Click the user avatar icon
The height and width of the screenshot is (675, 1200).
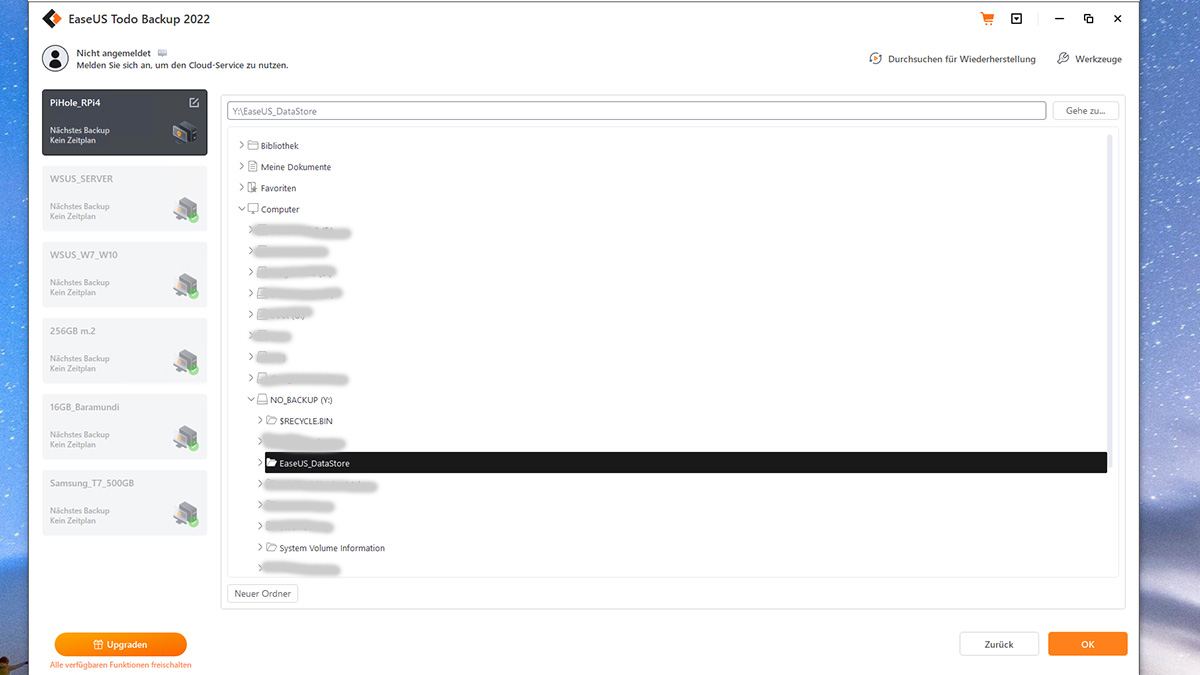(55, 58)
